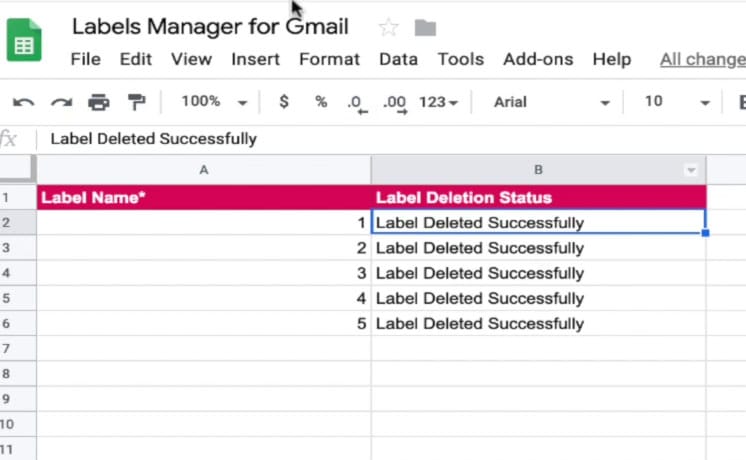This screenshot has width=746, height=460.
Task: Select row 9 header
Action: pyautogui.click(x=18, y=399)
